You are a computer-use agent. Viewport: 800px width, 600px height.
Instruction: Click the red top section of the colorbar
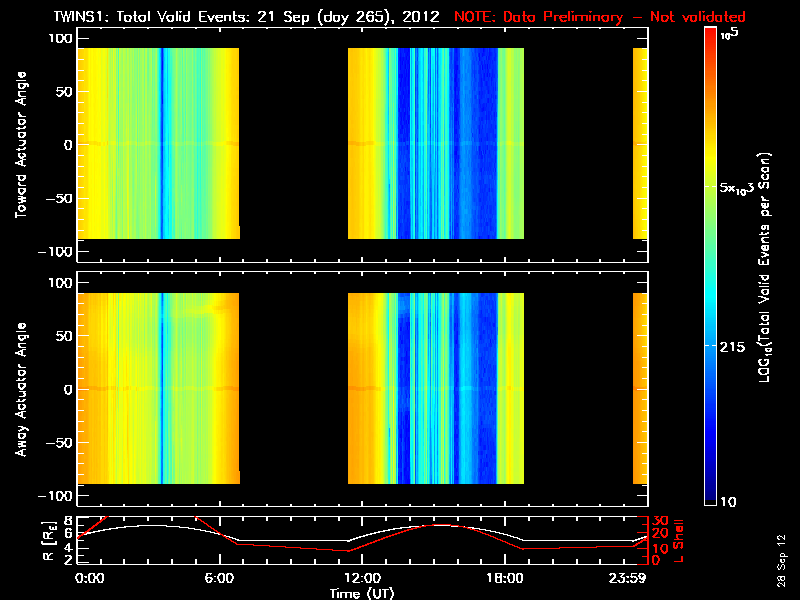tap(711, 38)
